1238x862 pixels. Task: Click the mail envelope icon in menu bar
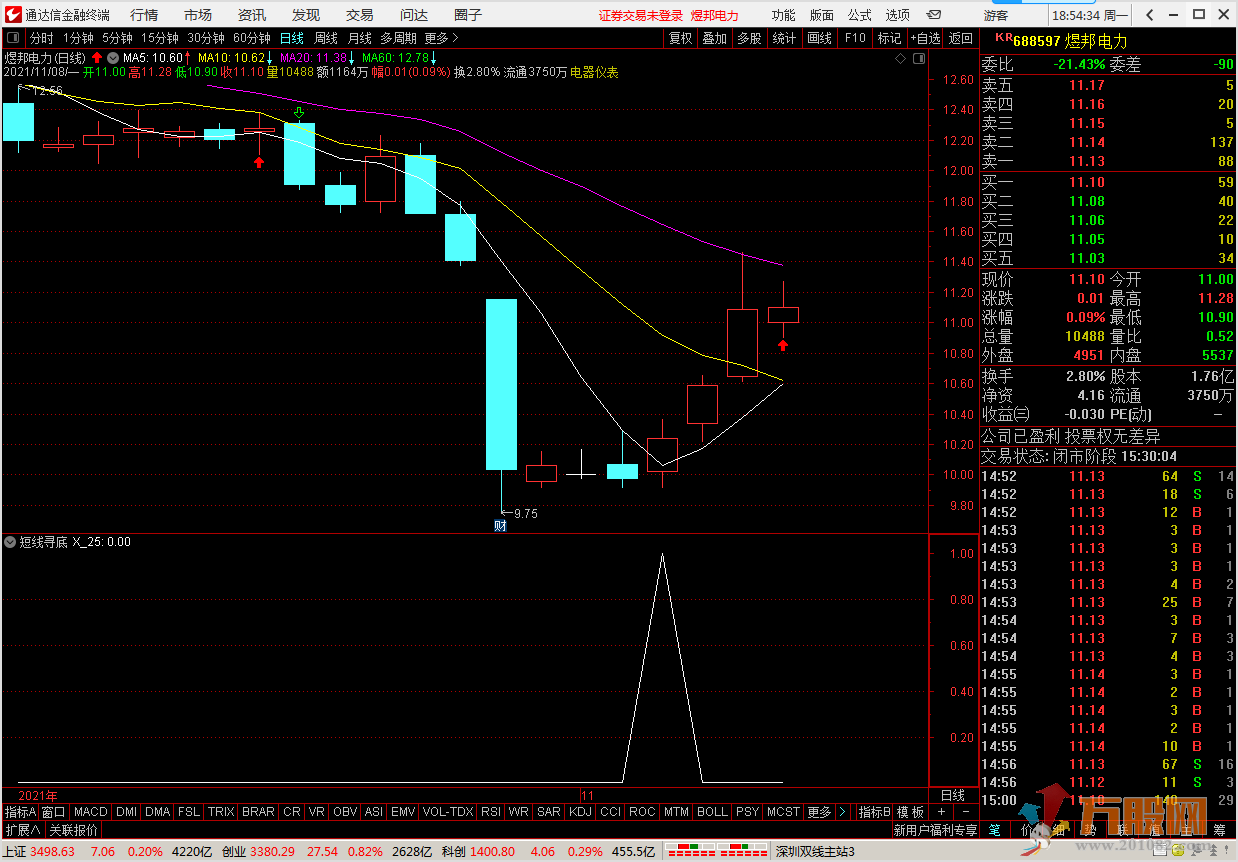(932, 15)
